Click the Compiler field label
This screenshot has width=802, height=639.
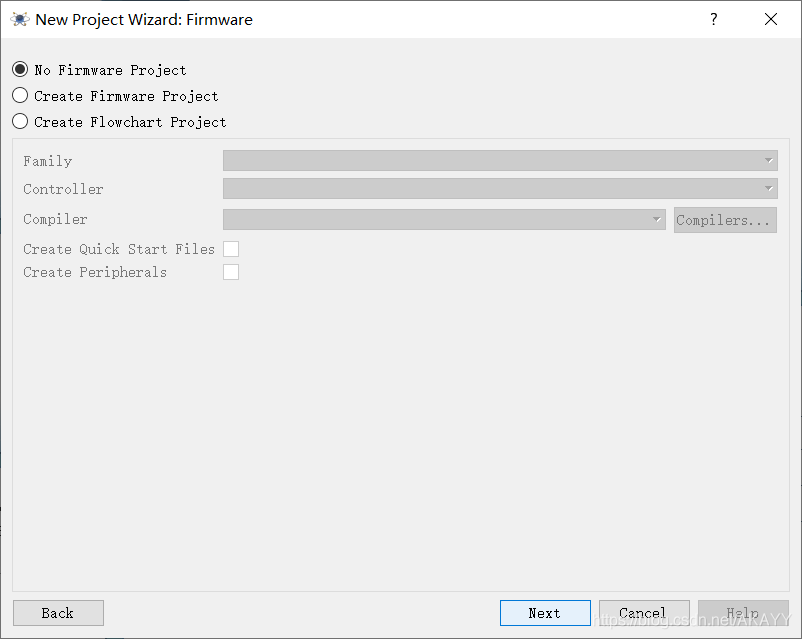[x=55, y=219]
